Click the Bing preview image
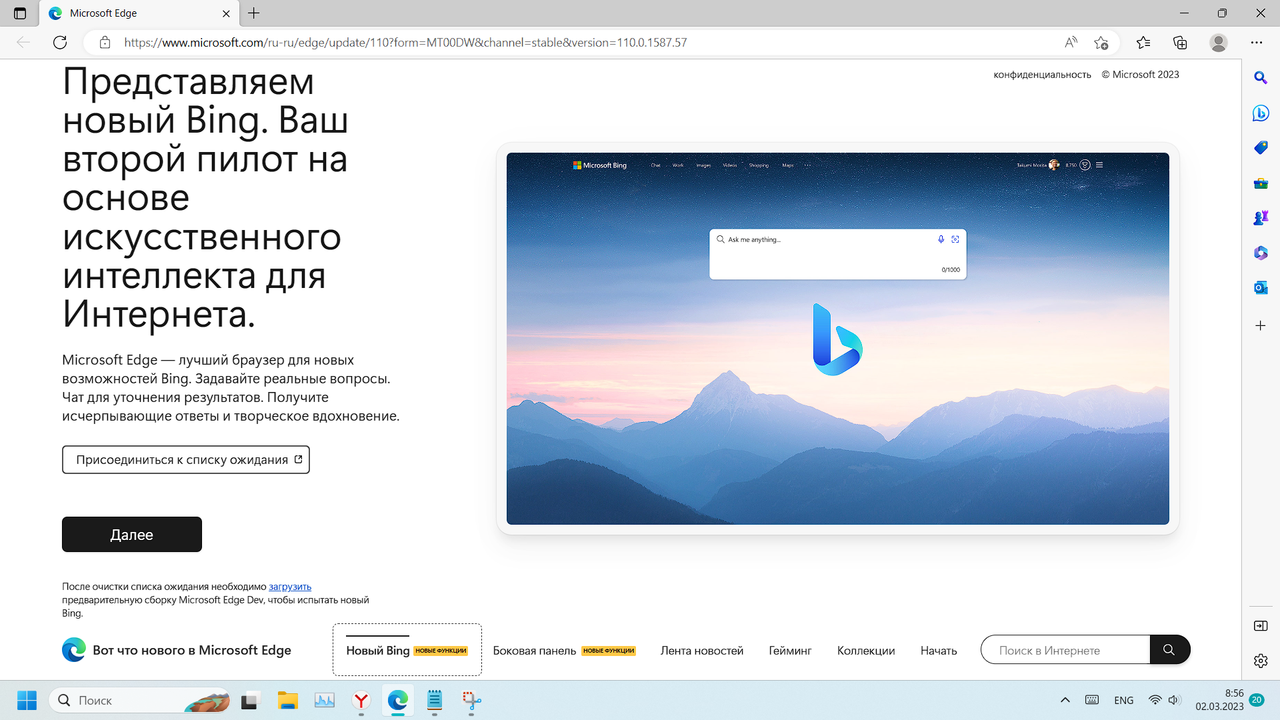Image resolution: width=1280 pixels, height=720 pixels. coord(838,338)
